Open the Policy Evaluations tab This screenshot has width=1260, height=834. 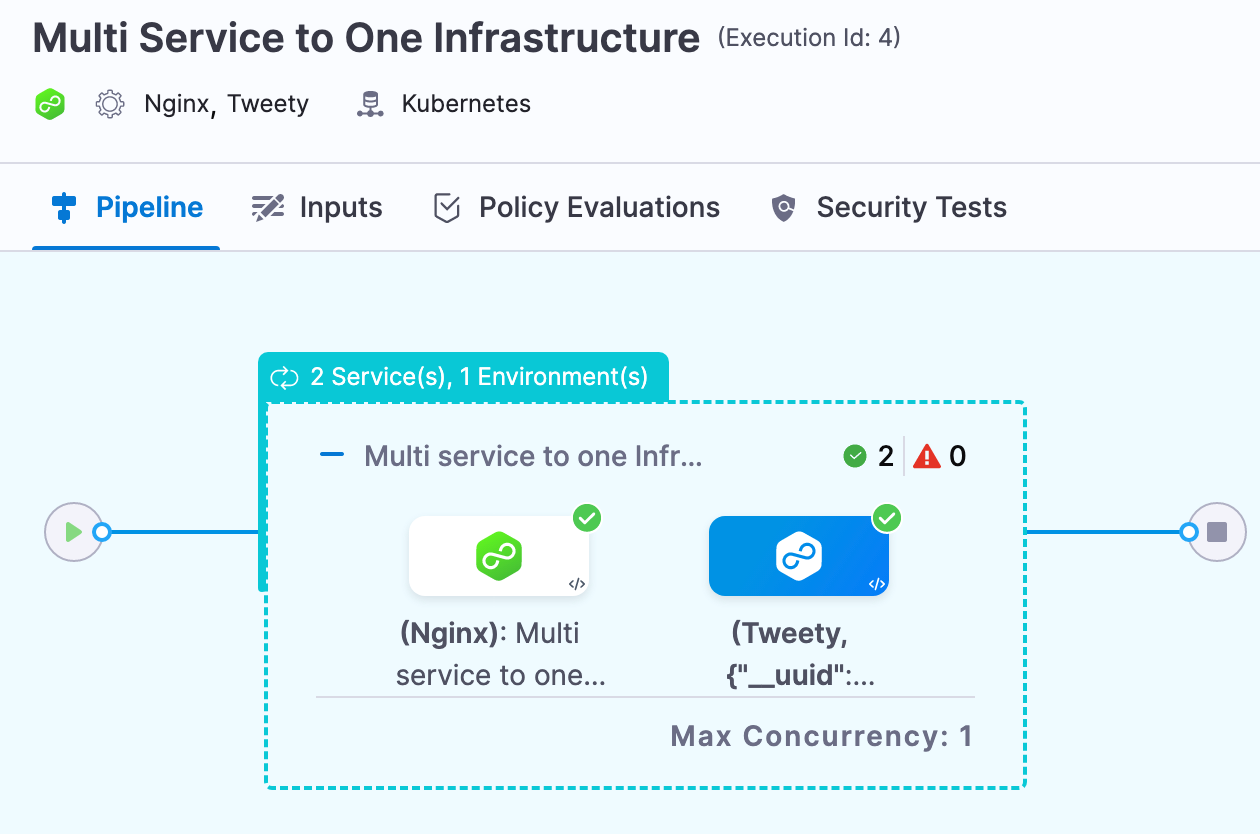[576, 208]
